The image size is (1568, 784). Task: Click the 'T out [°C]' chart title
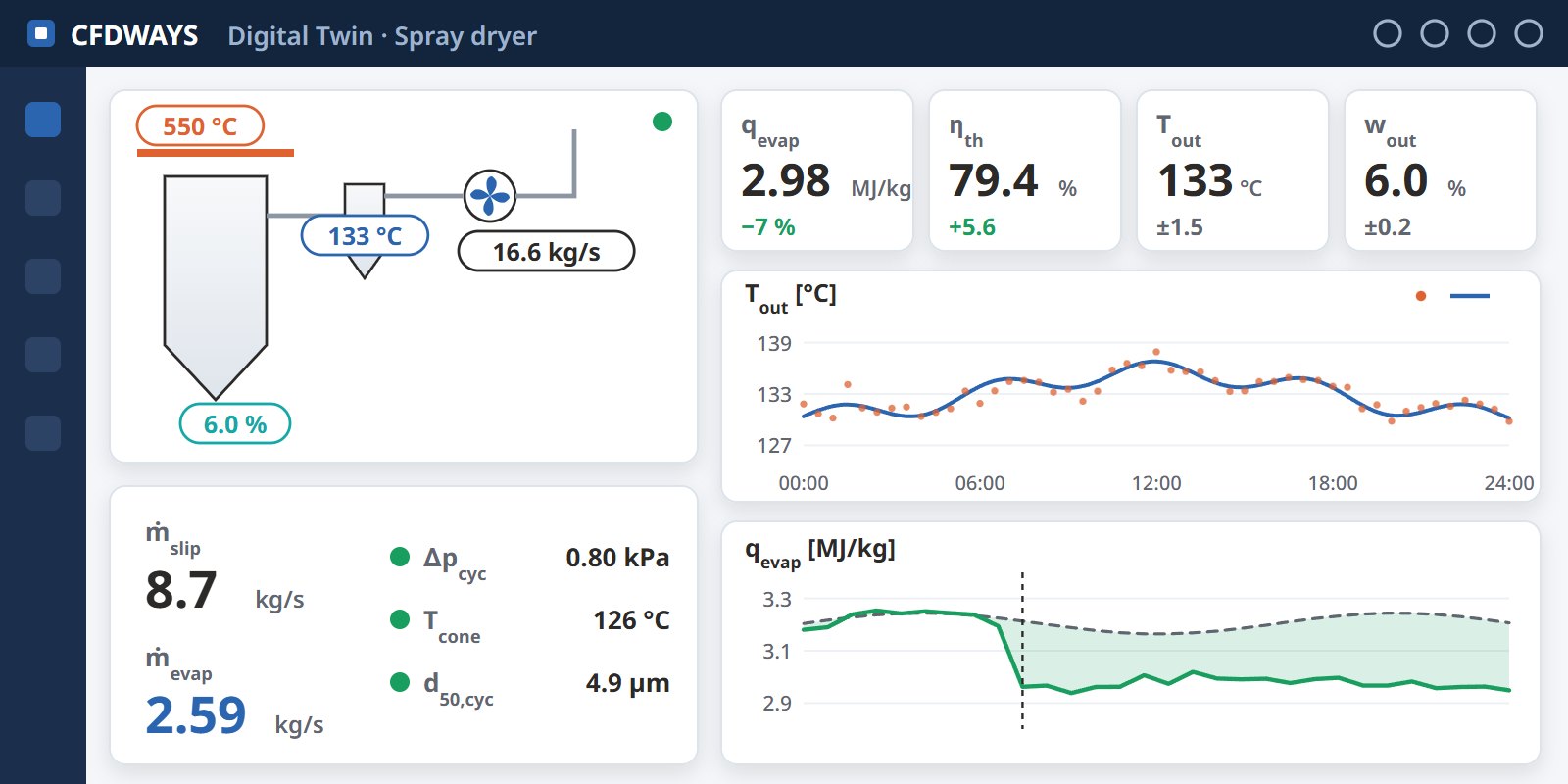click(x=791, y=298)
